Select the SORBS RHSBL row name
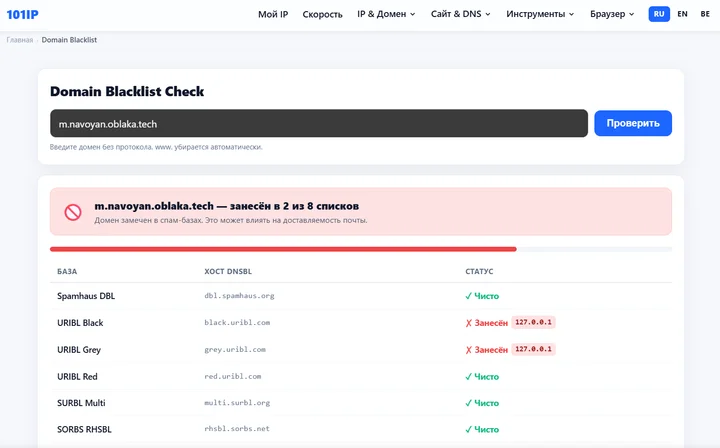 [84, 430]
